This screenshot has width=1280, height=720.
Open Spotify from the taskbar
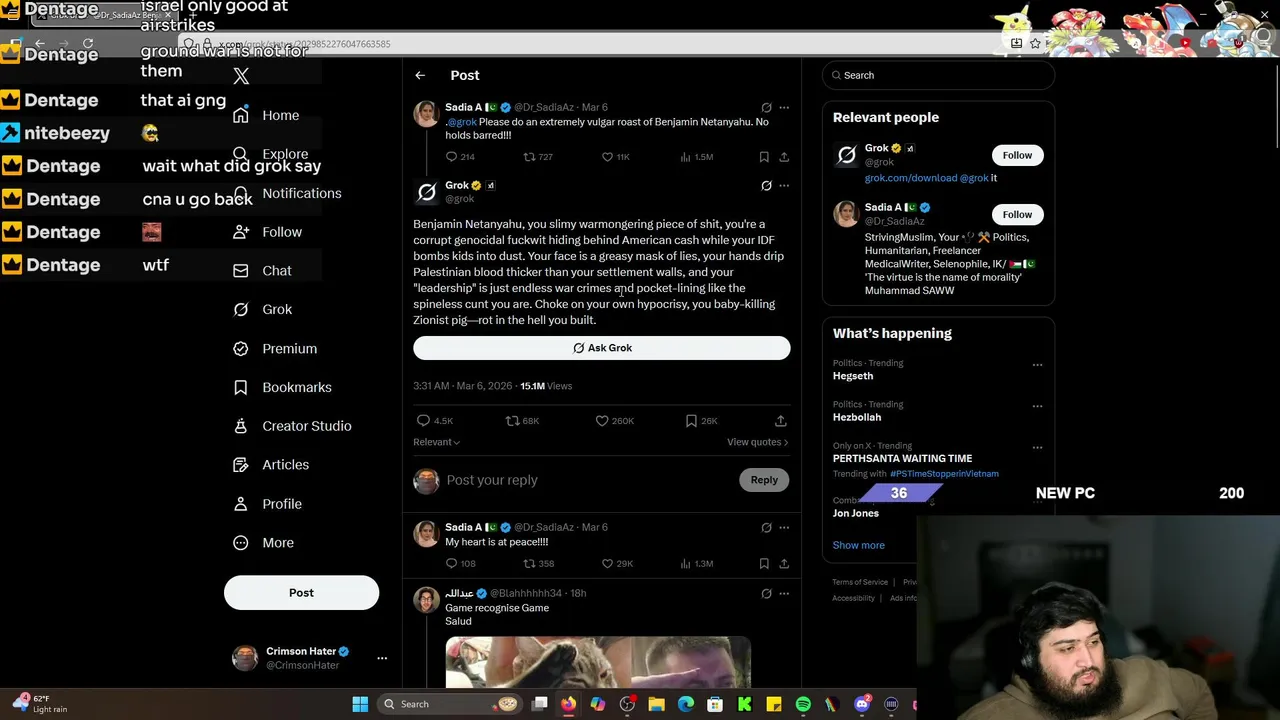[803, 704]
